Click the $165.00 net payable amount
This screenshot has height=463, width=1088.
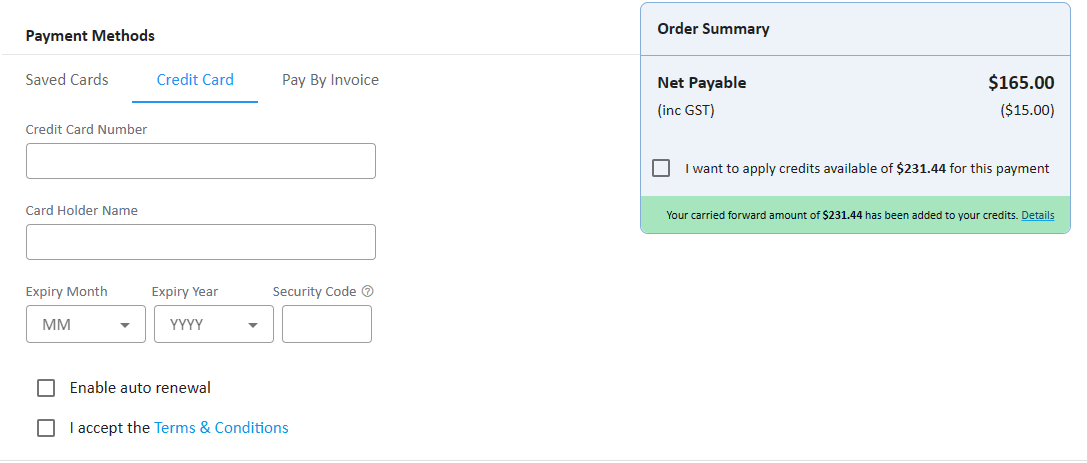[x=1021, y=83]
